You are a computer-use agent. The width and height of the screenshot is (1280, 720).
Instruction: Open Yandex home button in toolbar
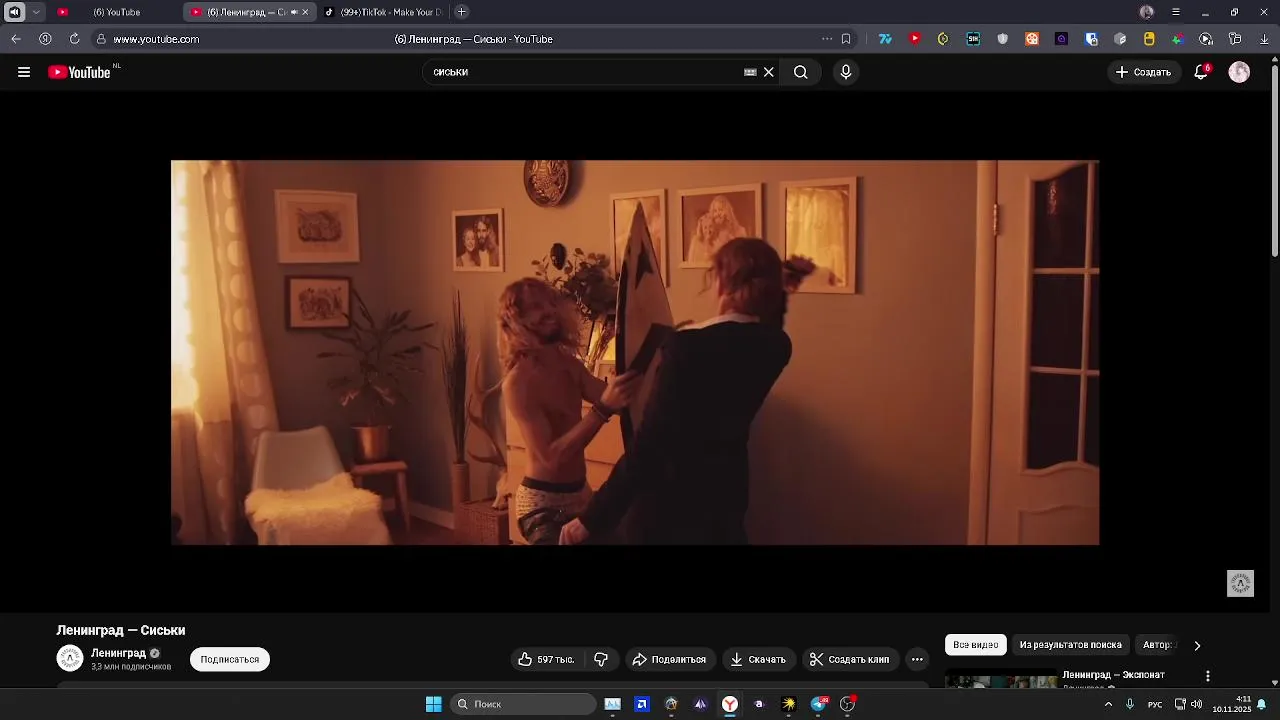(45, 39)
